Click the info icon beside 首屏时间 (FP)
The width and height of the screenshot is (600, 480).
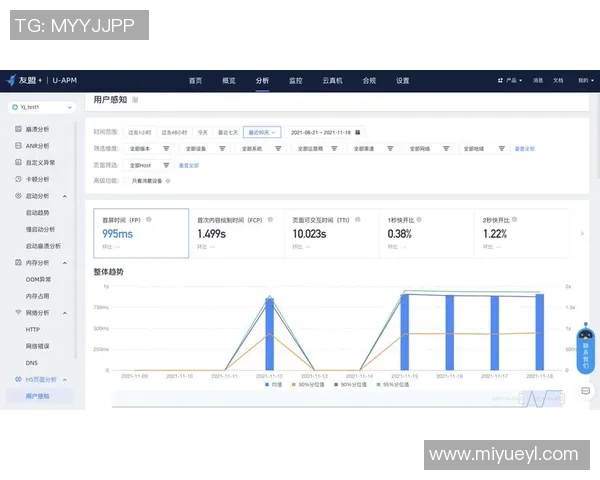149,219
